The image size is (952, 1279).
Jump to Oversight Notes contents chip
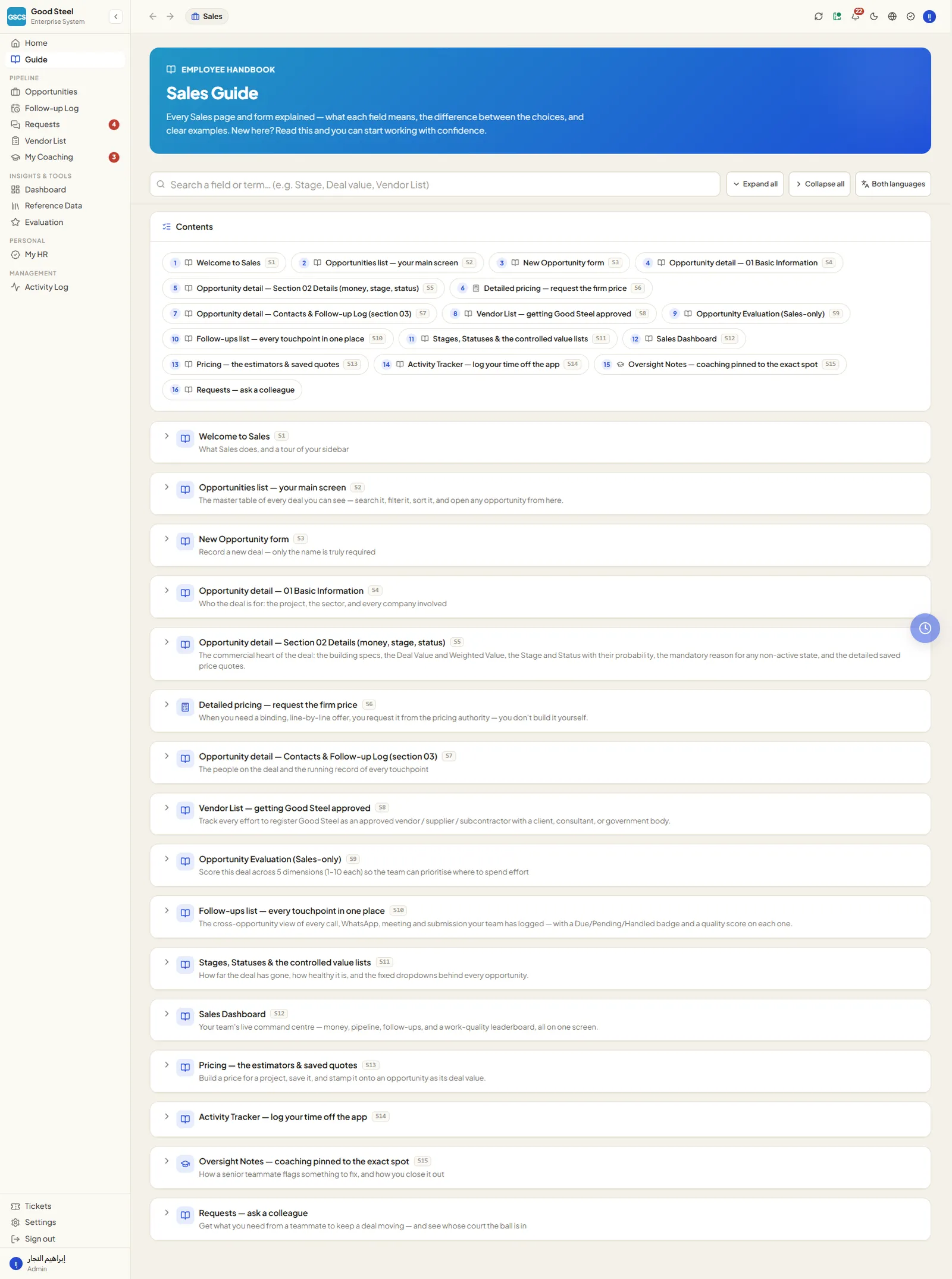(x=720, y=365)
